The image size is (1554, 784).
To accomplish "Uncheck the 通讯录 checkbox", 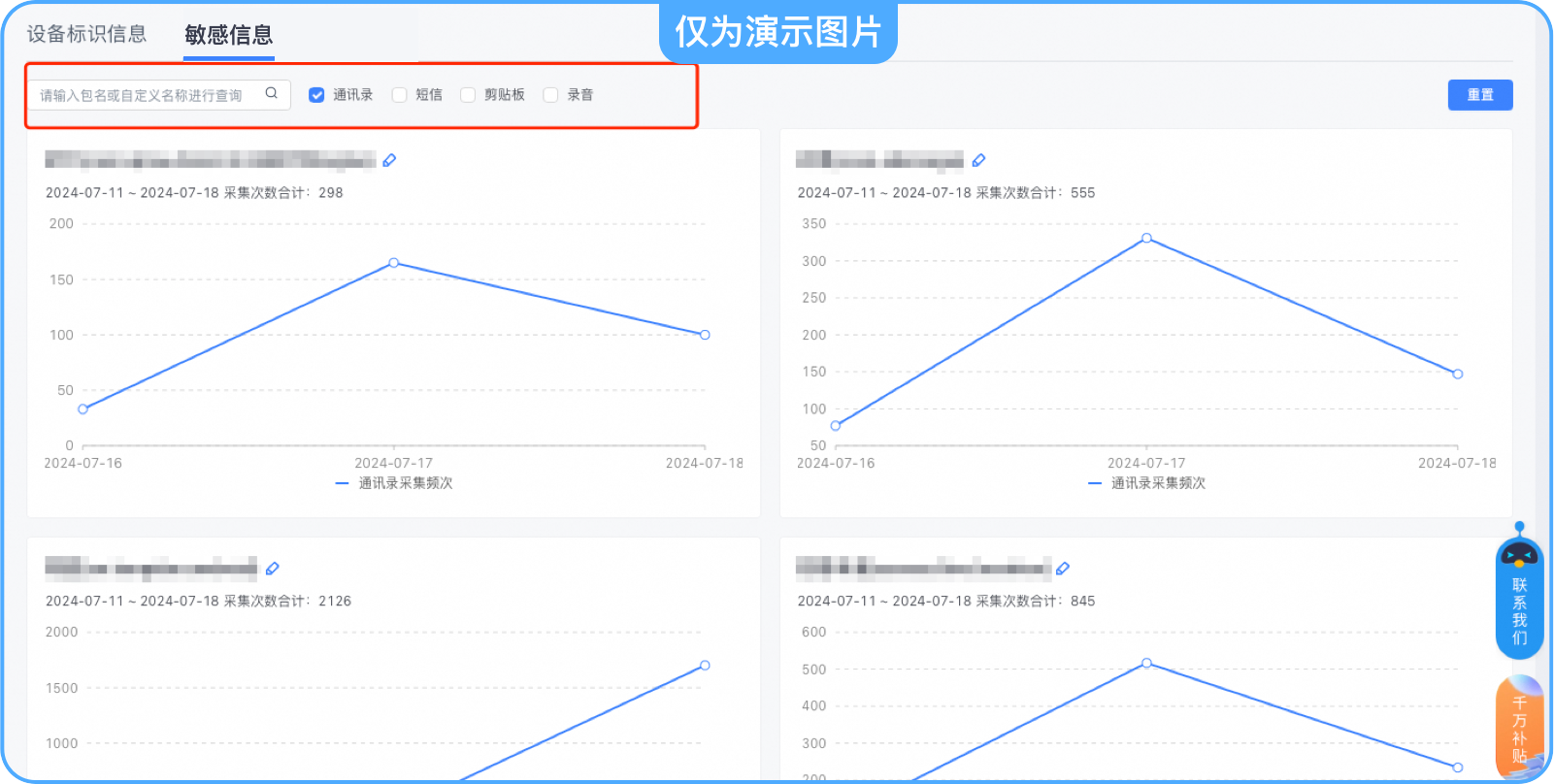I will pos(316,95).
